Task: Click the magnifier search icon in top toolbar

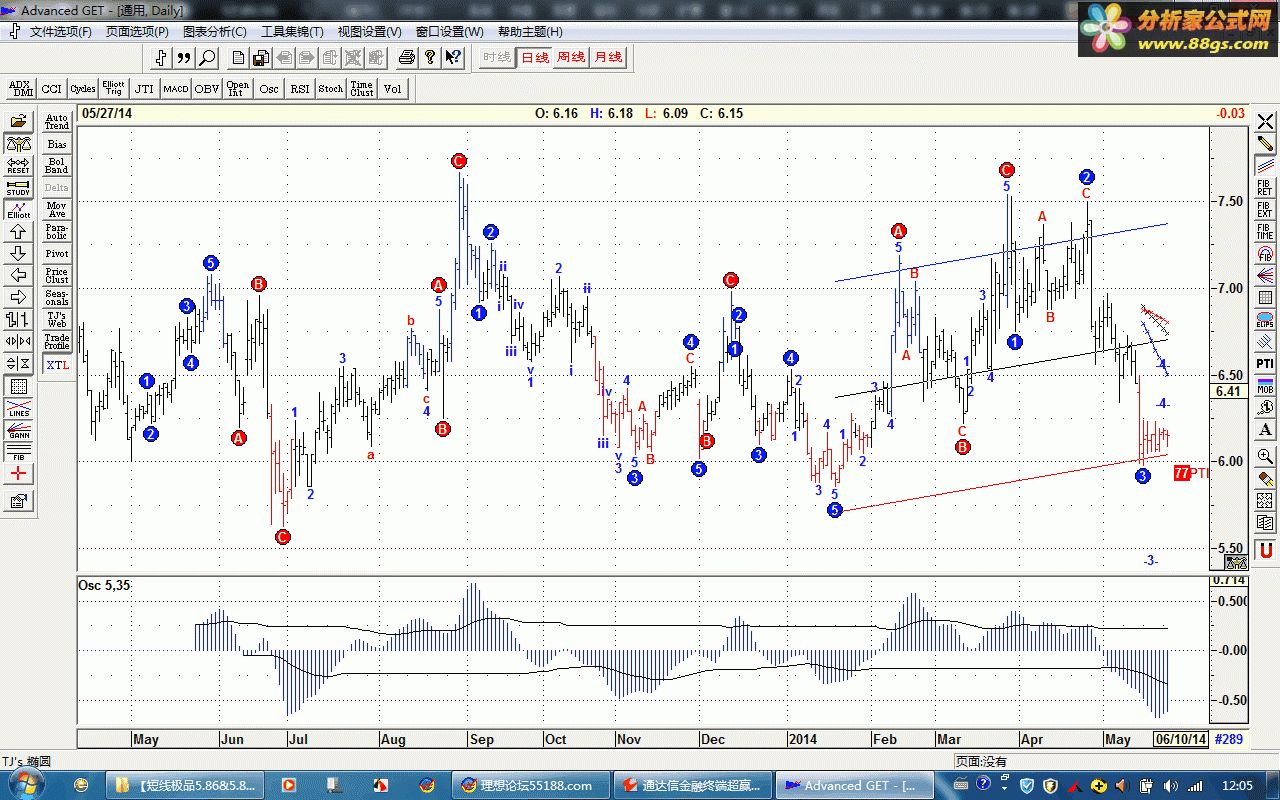Action: (207, 58)
